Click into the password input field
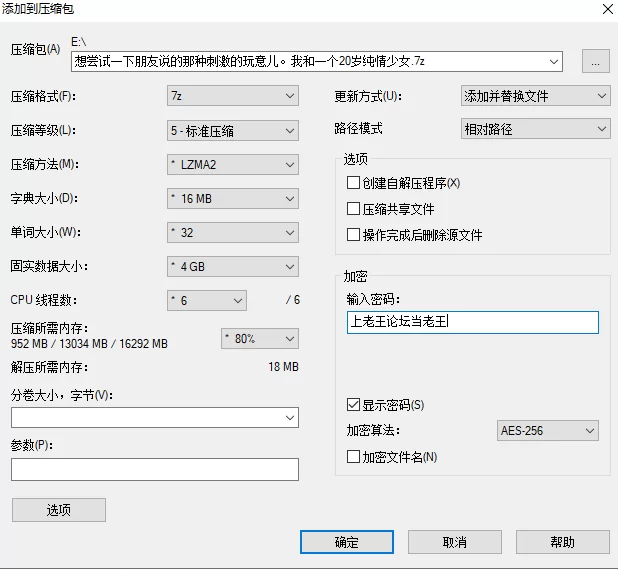The height and width of the screenshot is (570, 618). tap(472, 322)
